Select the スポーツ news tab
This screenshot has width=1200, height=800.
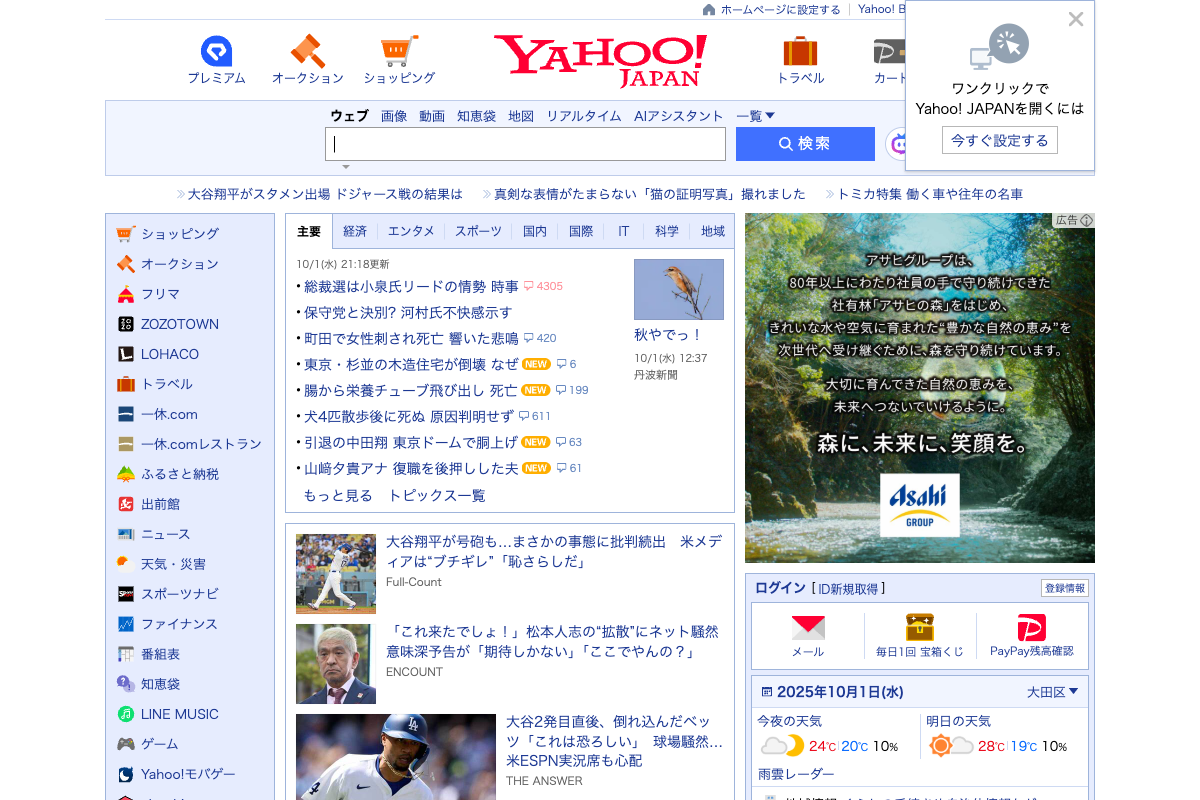[478, 231]
